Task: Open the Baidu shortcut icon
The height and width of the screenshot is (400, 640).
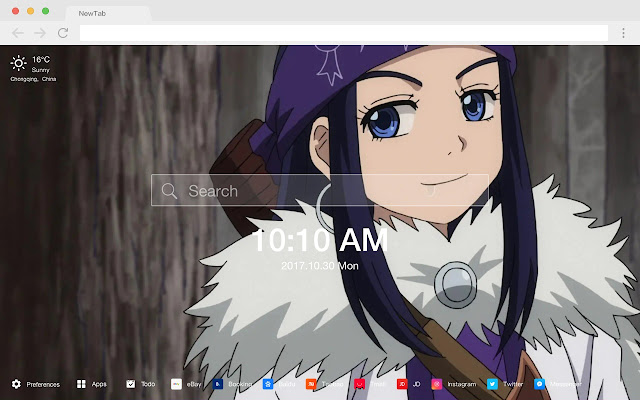Action: (268, 384)
